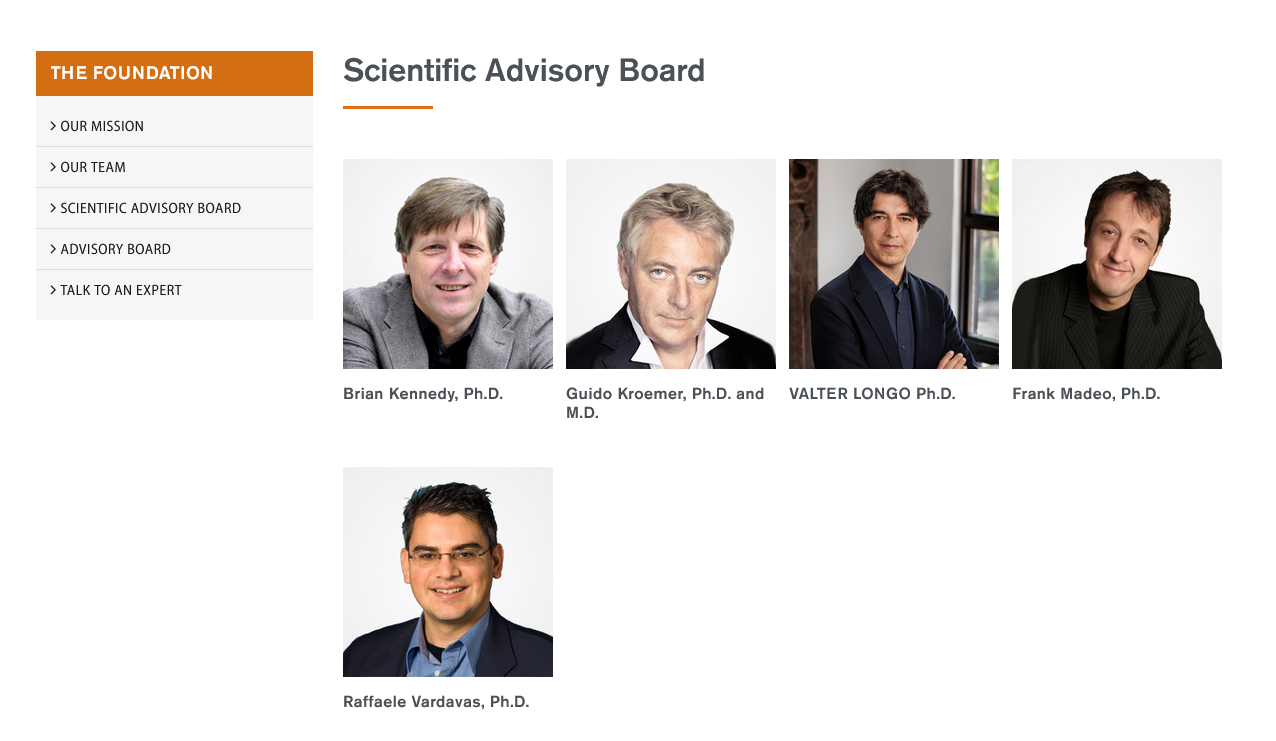This screenshot has height=741, width=1276.
Task: Click the photo above Brian Kennedy's name
Action: 448,264
